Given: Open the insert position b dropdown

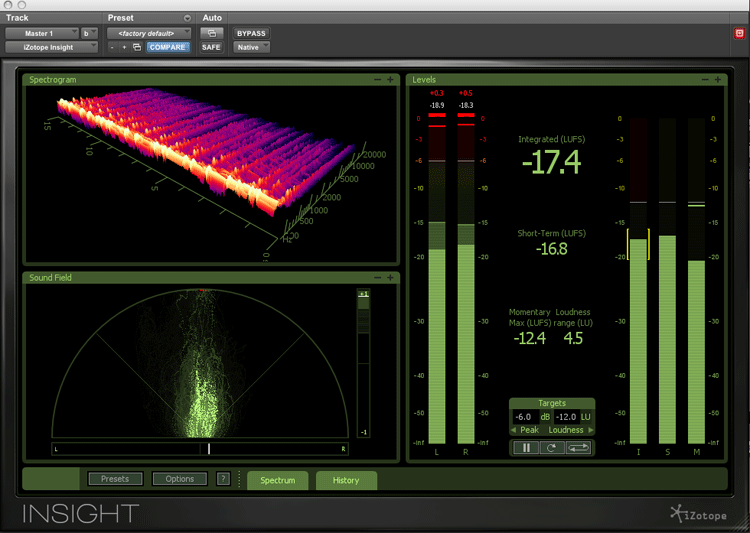Looking at the screenshot, I should pos(89,33).
